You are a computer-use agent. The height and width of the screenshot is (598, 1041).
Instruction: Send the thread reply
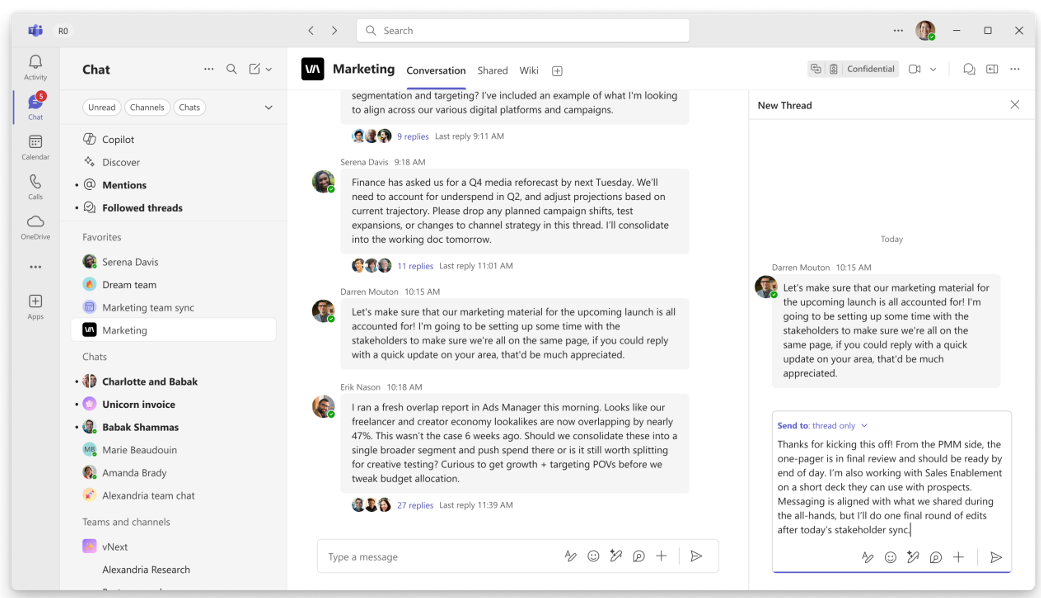point(995,558)
